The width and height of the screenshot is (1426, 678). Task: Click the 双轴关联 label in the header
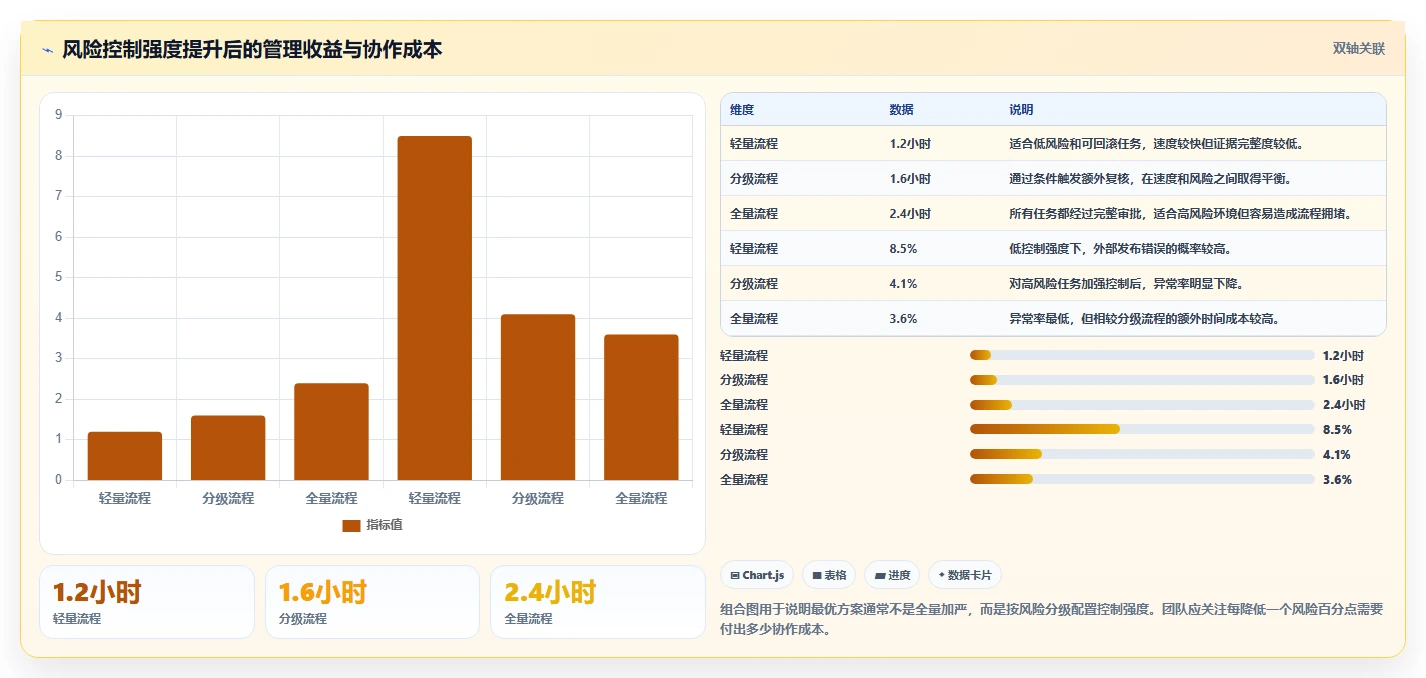(1358, 49)
